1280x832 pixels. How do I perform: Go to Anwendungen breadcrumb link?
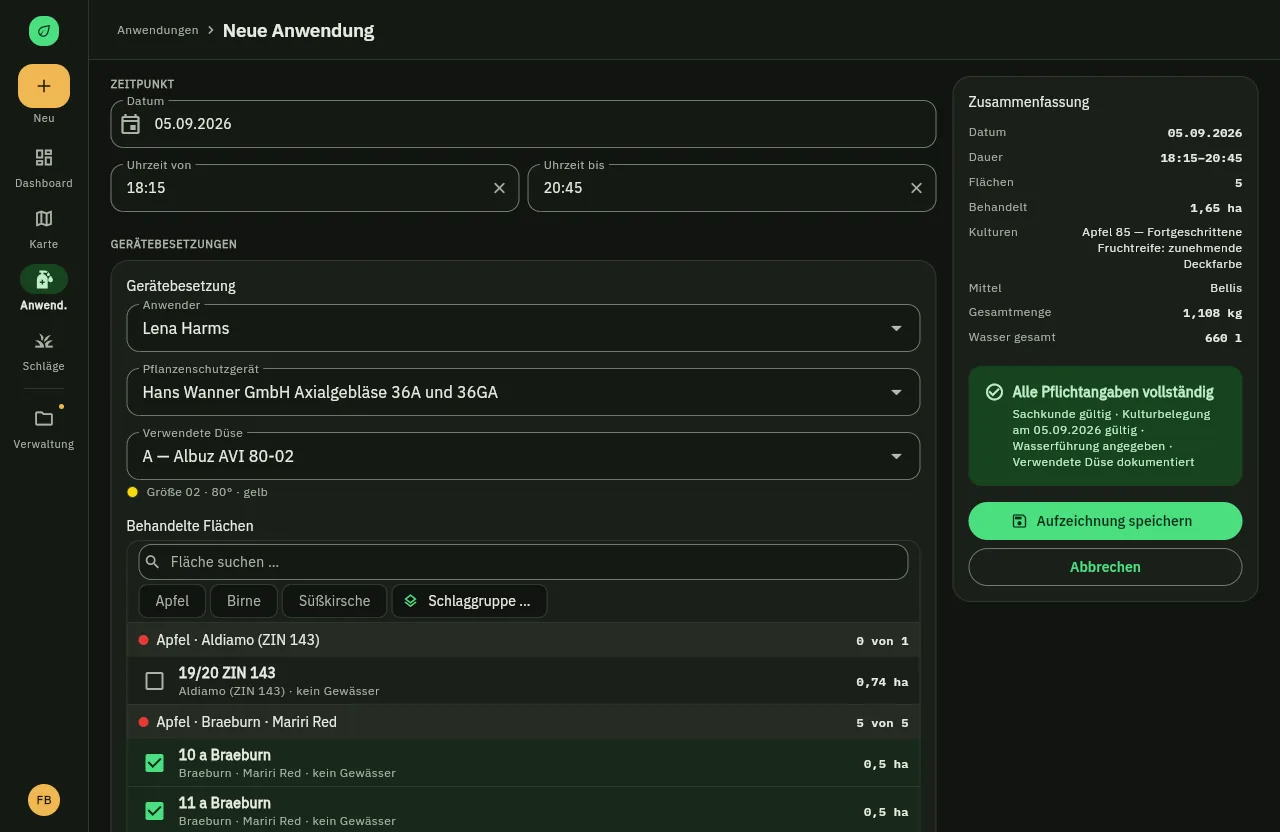(158, 30)
